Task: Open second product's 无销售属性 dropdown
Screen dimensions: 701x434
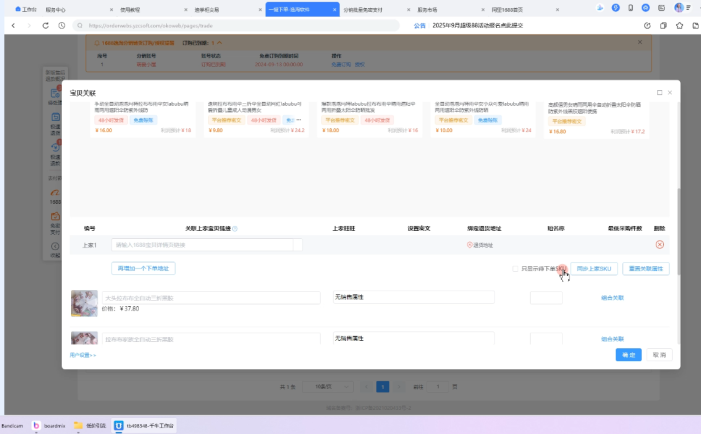Action: [x=414, y=338]
